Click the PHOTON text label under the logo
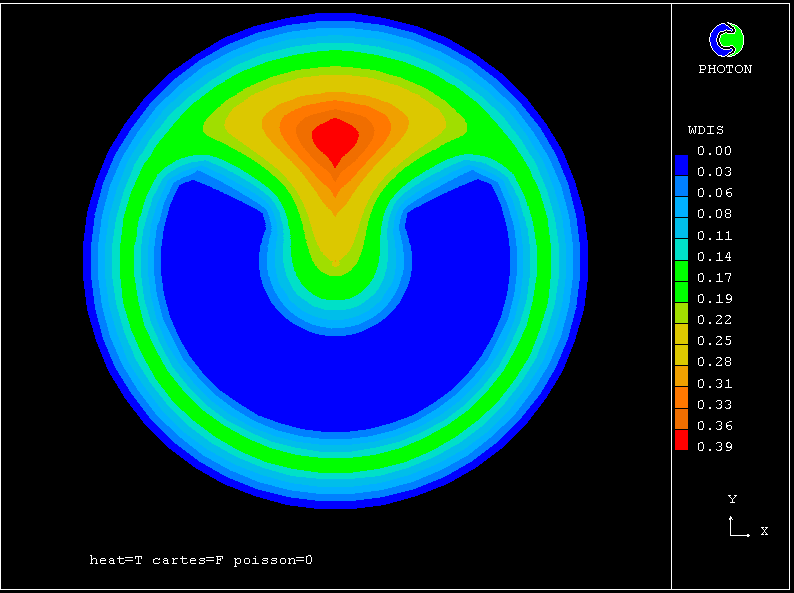This screenshot has width=794, height=593. [725, 69]
